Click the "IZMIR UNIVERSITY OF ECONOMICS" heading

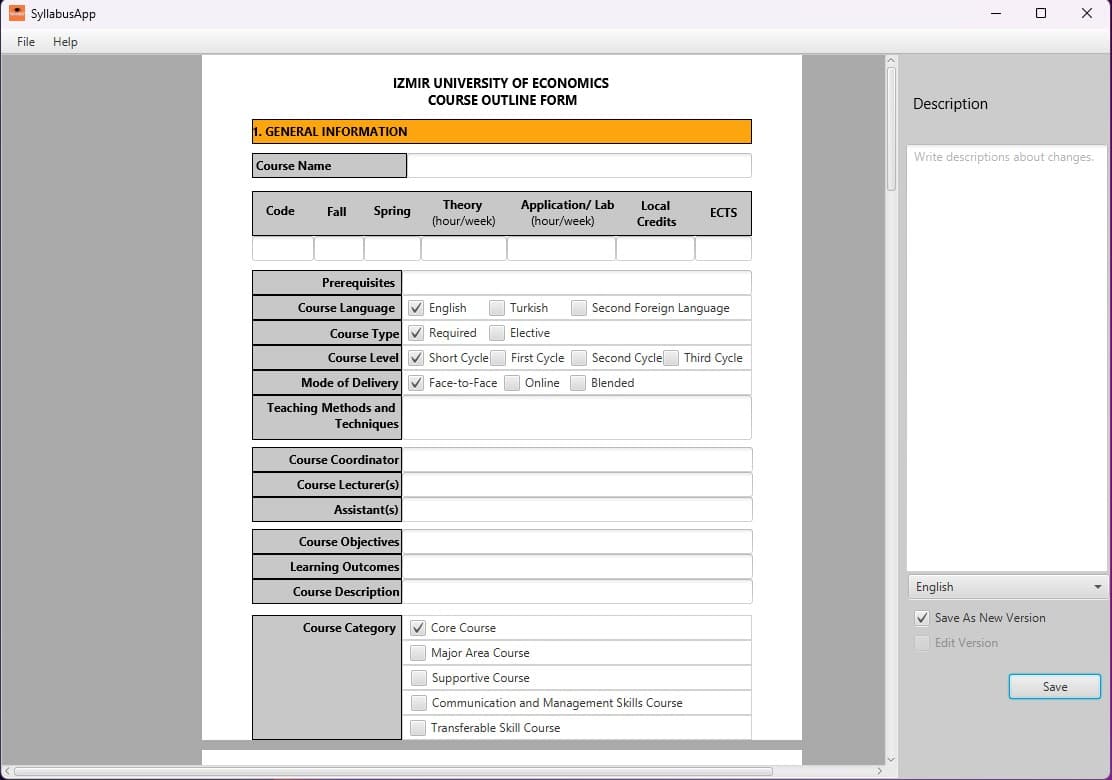point(501,83)
